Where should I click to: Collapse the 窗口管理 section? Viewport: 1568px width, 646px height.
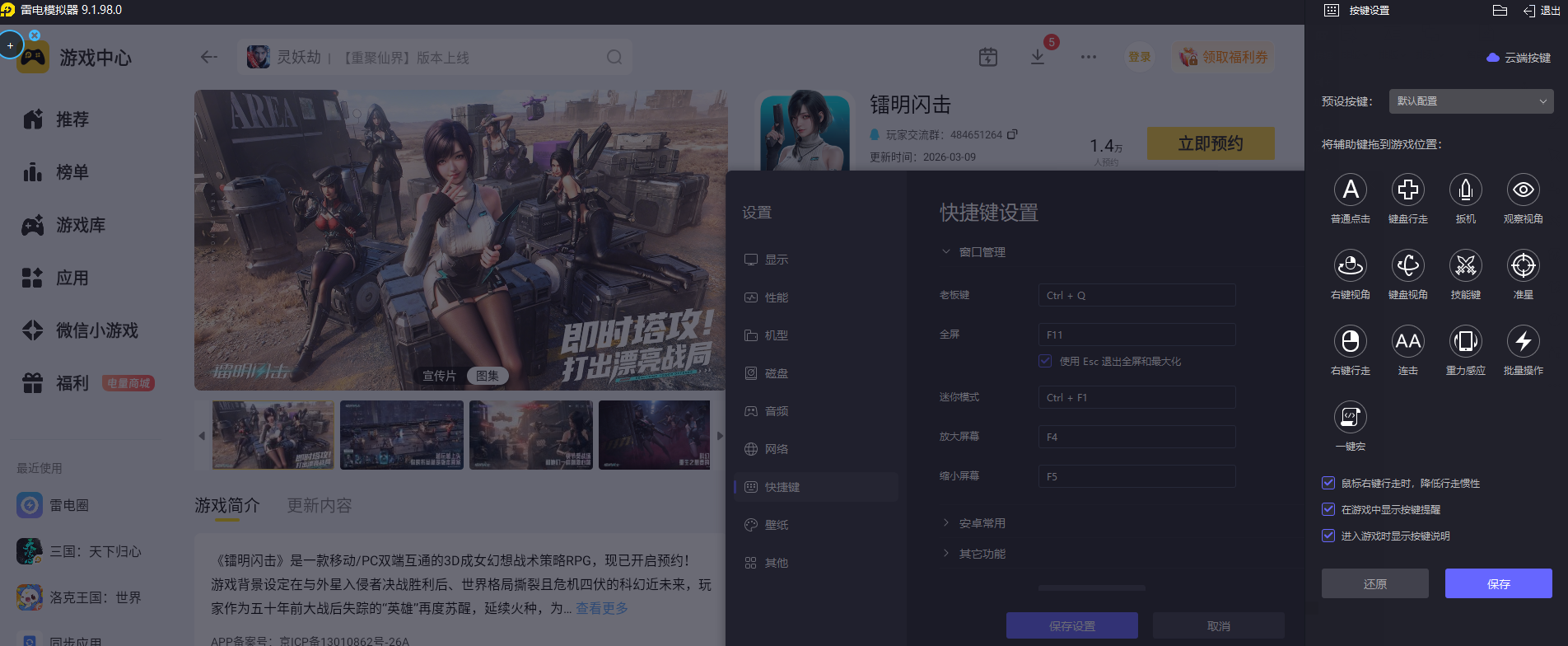[982, 252]
